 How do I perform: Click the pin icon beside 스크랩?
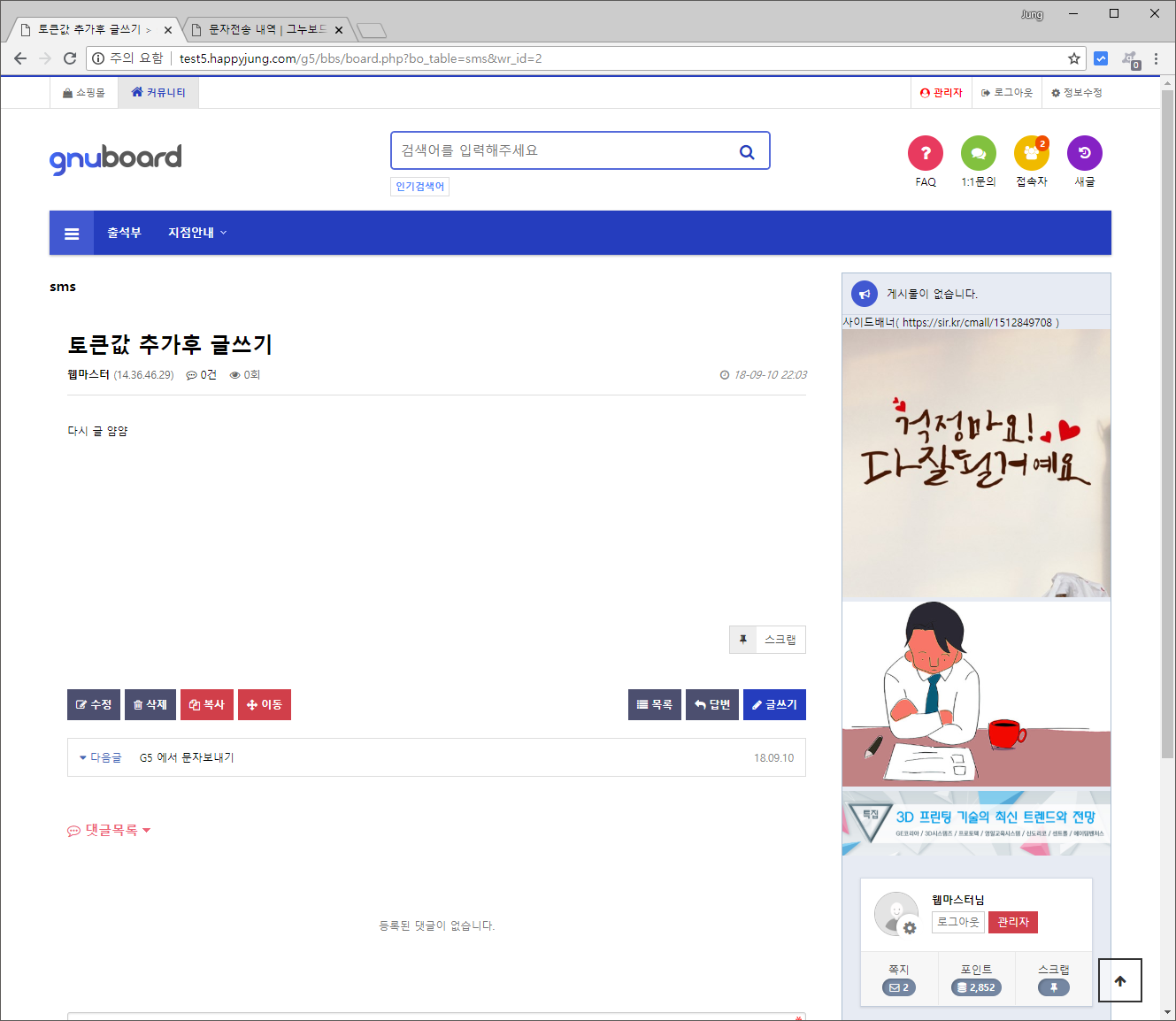click(742, 639)
